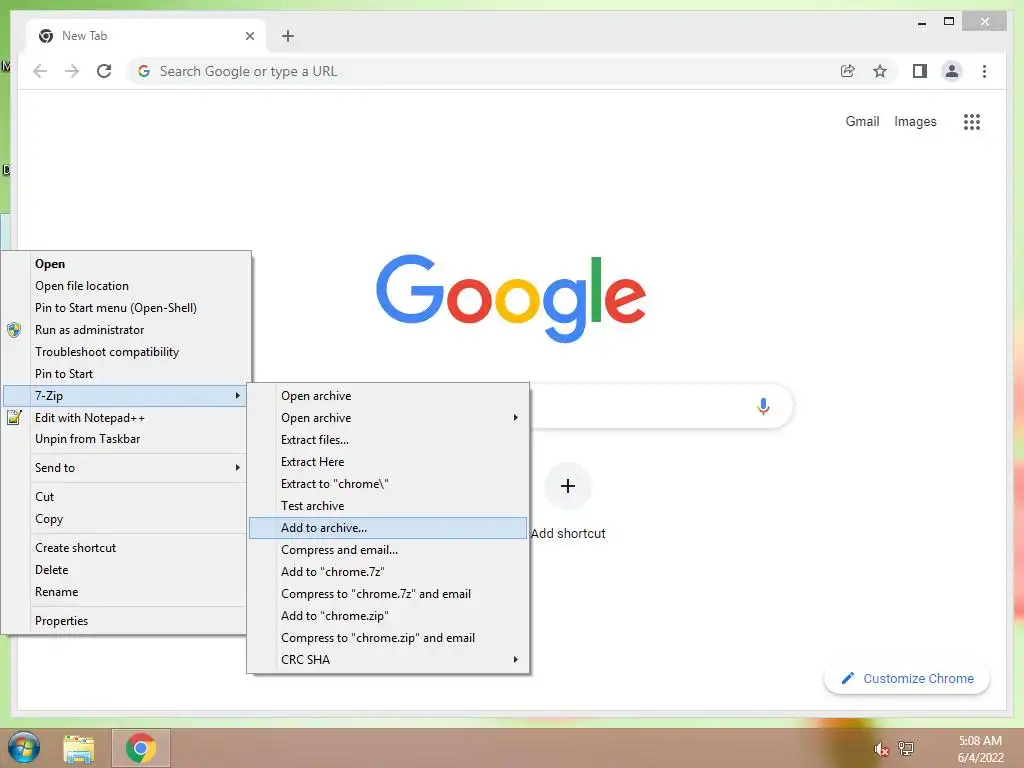
Task: Choose Create shortcut
Action: pos(125,547)
